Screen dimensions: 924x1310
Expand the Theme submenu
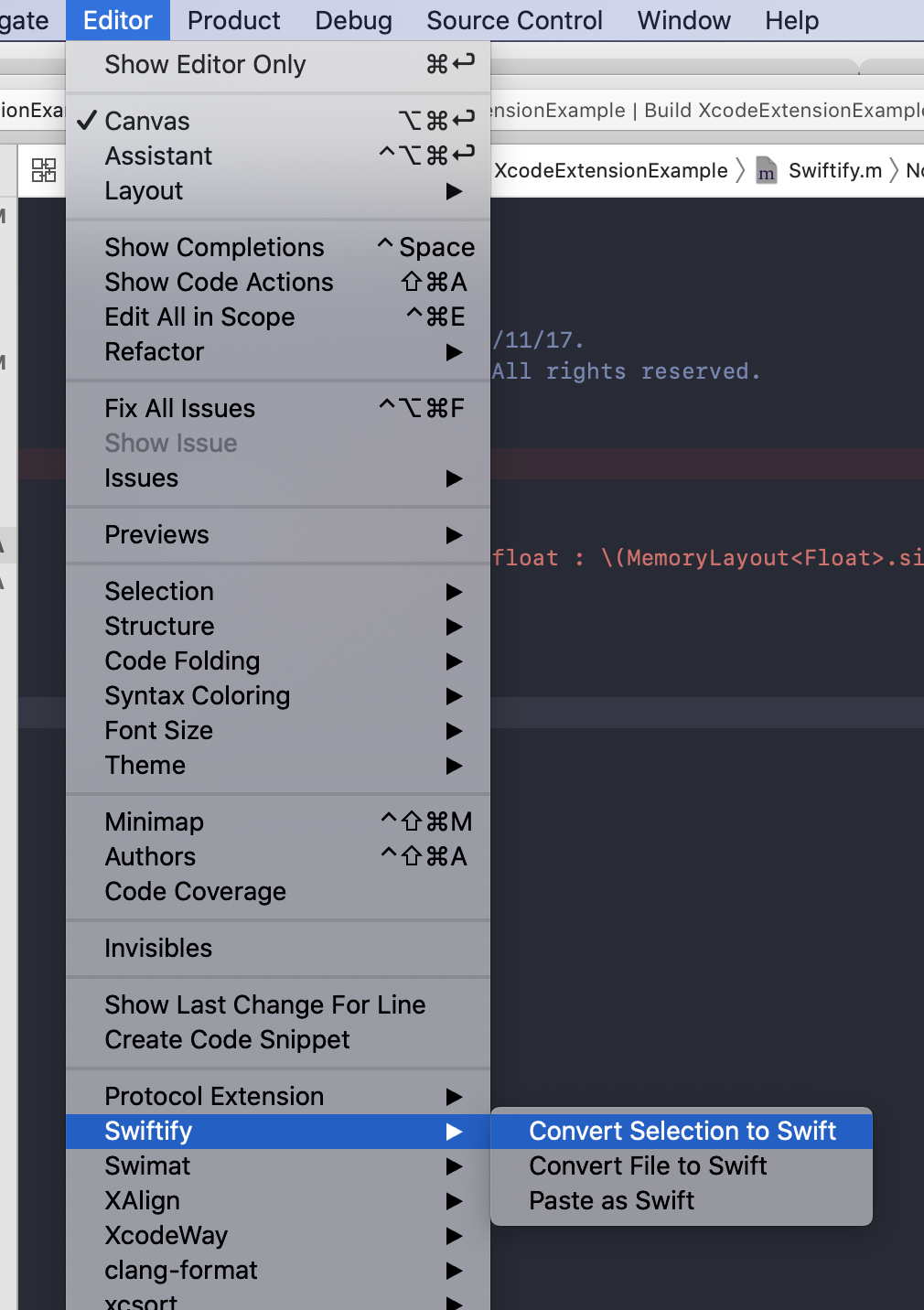click(278, 765)
